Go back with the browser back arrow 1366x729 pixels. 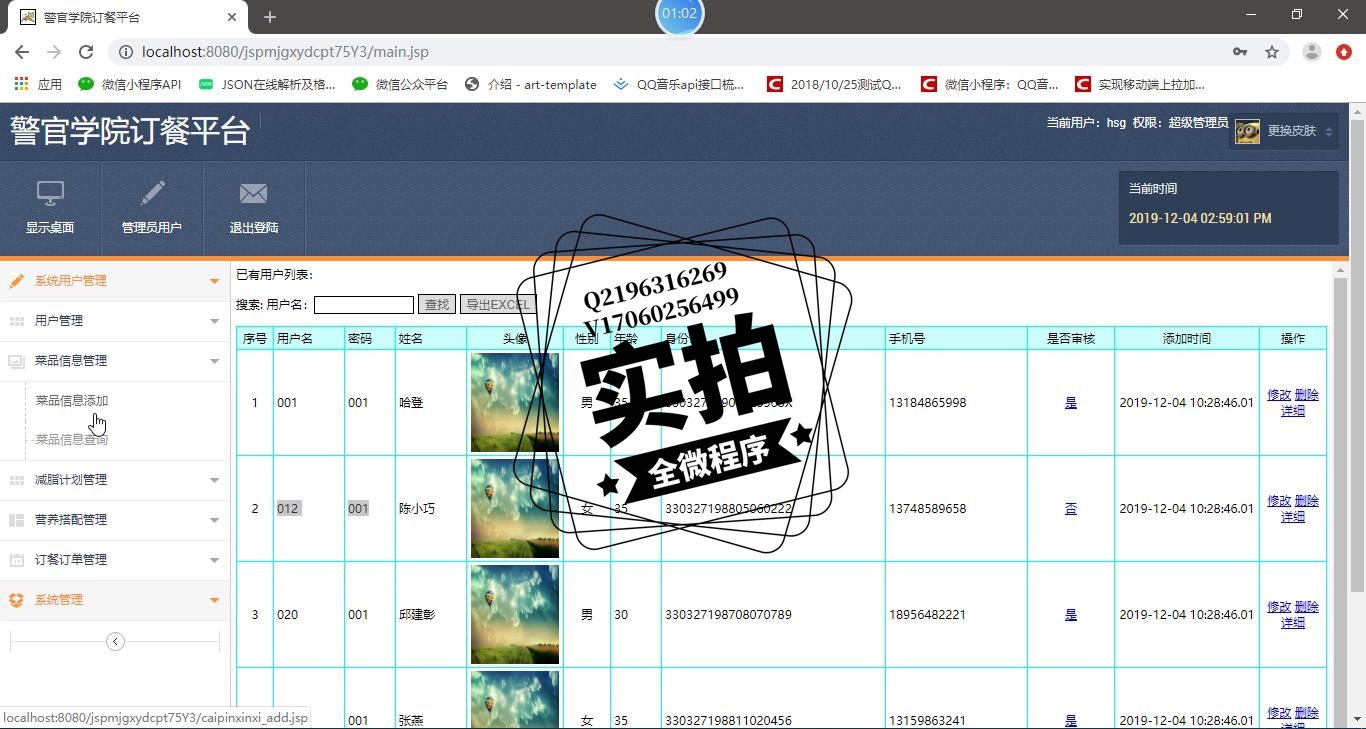(22, 52)
